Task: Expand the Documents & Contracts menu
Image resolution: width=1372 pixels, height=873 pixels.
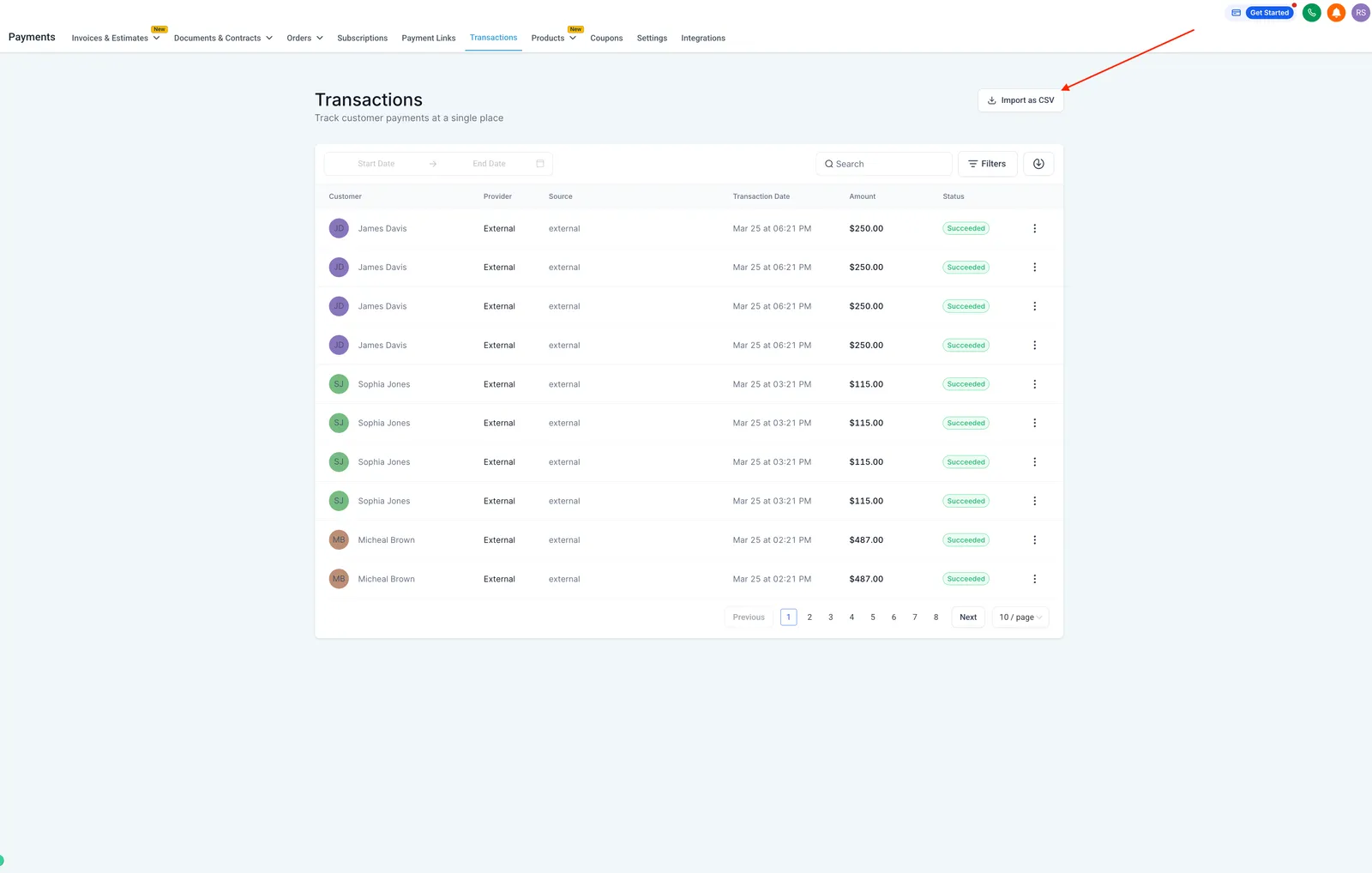Action: (223, 38)
